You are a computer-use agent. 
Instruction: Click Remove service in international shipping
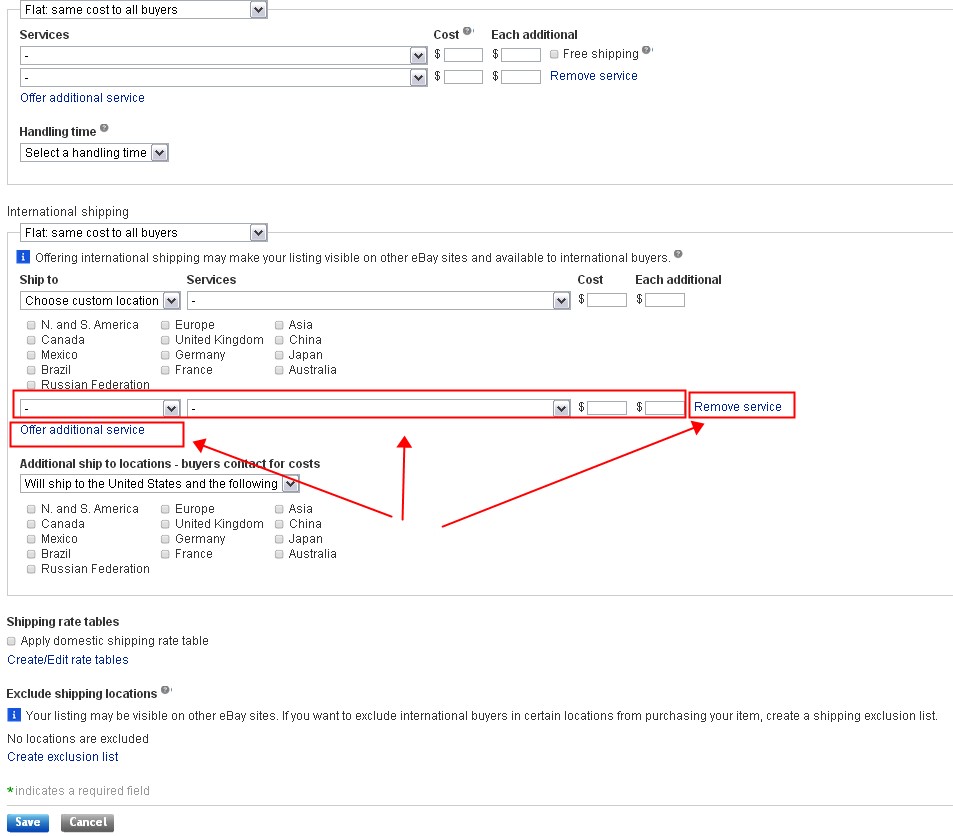click(x=737, y=407)
